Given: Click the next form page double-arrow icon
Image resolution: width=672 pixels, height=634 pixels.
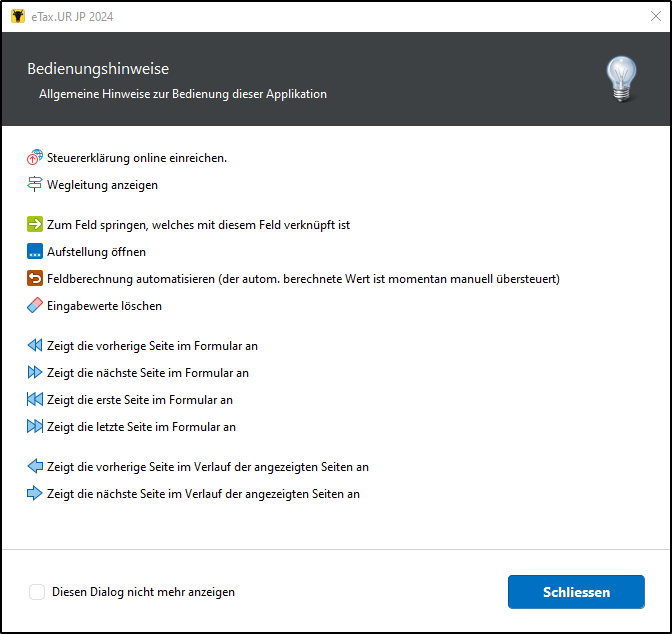Looking at the screenshot, I should tap(35, 372).
